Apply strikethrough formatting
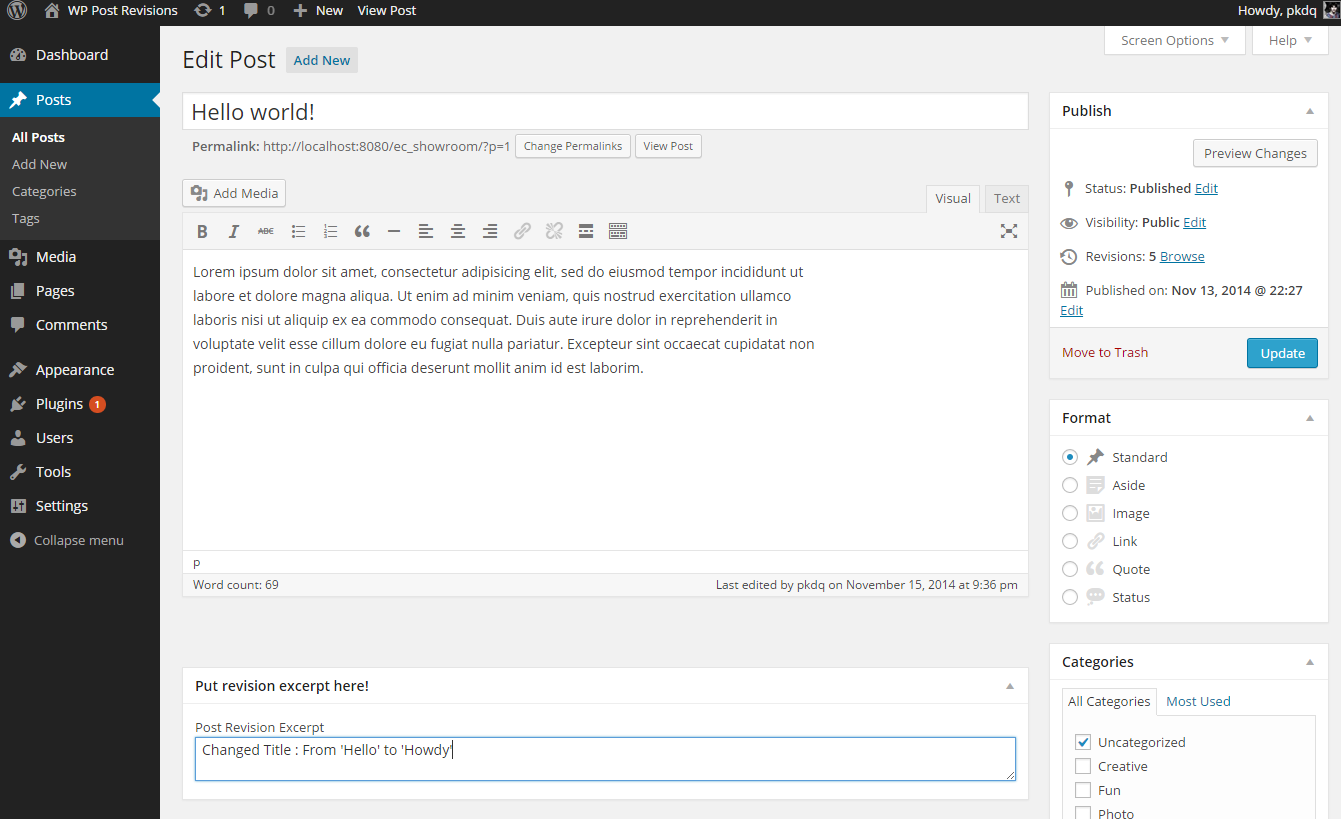The width and height of the screenshot is (1341, 819). pos(266,231)
